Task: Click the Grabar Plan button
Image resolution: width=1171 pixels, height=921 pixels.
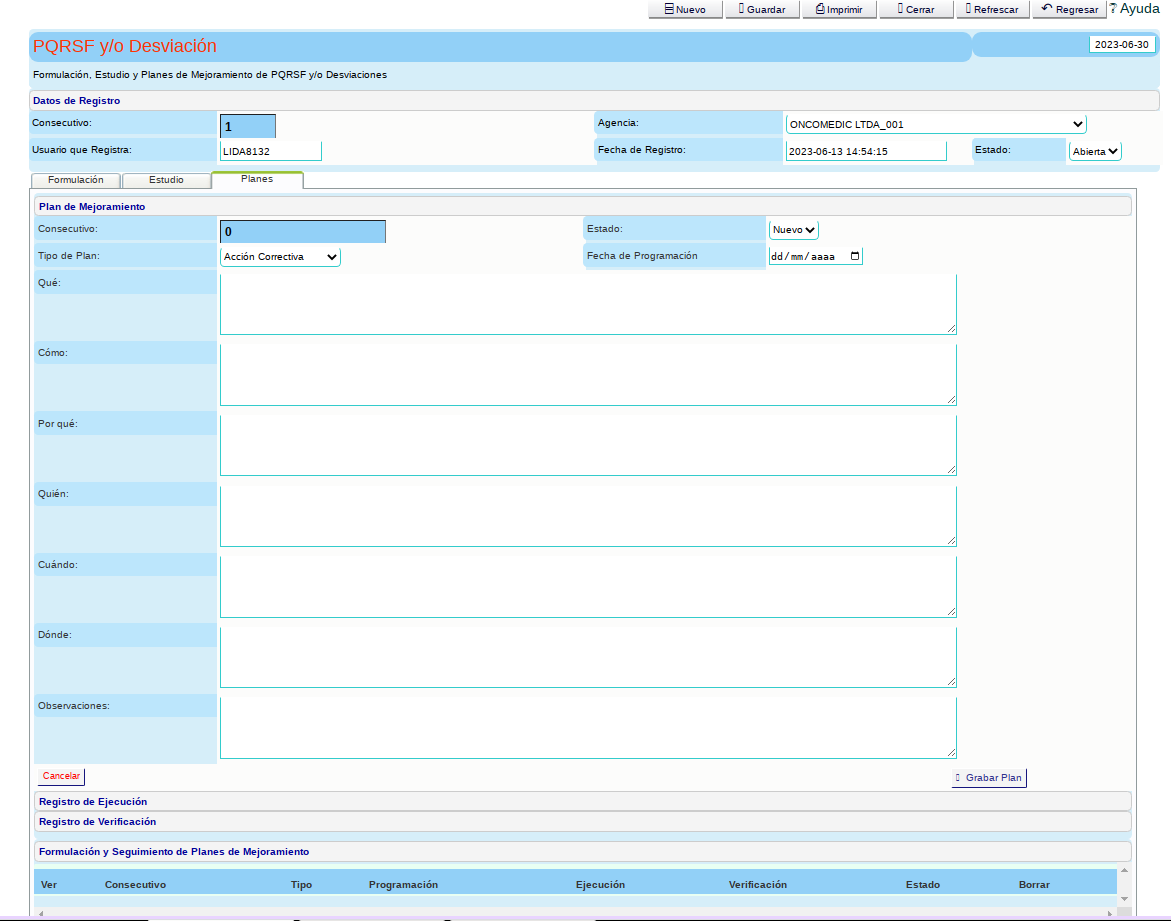Action: (988, 777)
